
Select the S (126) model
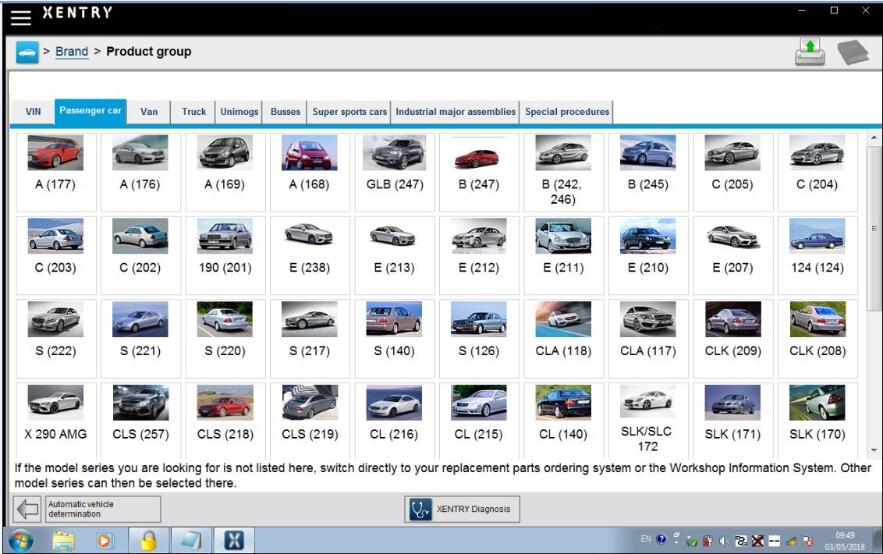(479, 338)
